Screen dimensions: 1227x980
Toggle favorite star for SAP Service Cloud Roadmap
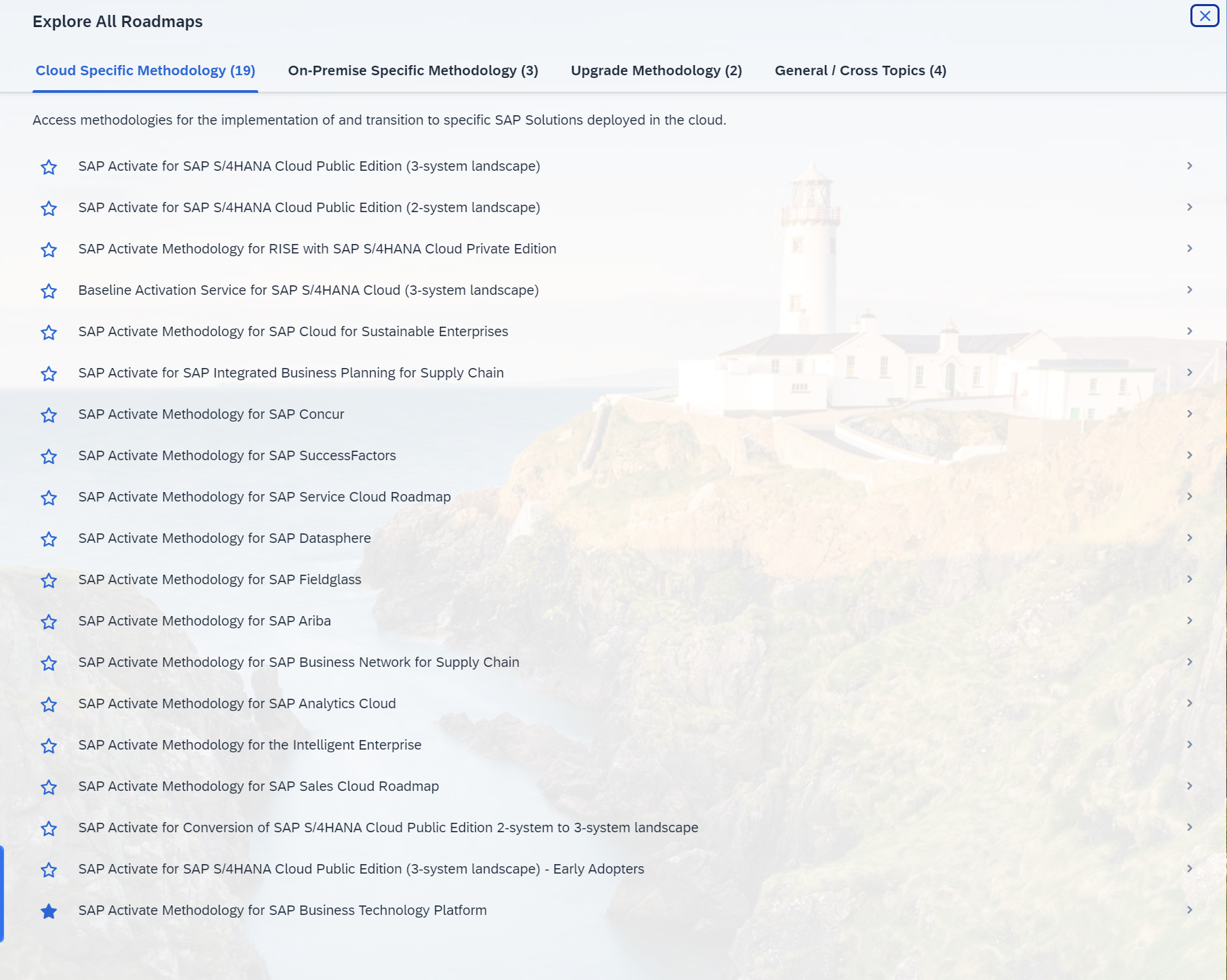click(49, 497)
